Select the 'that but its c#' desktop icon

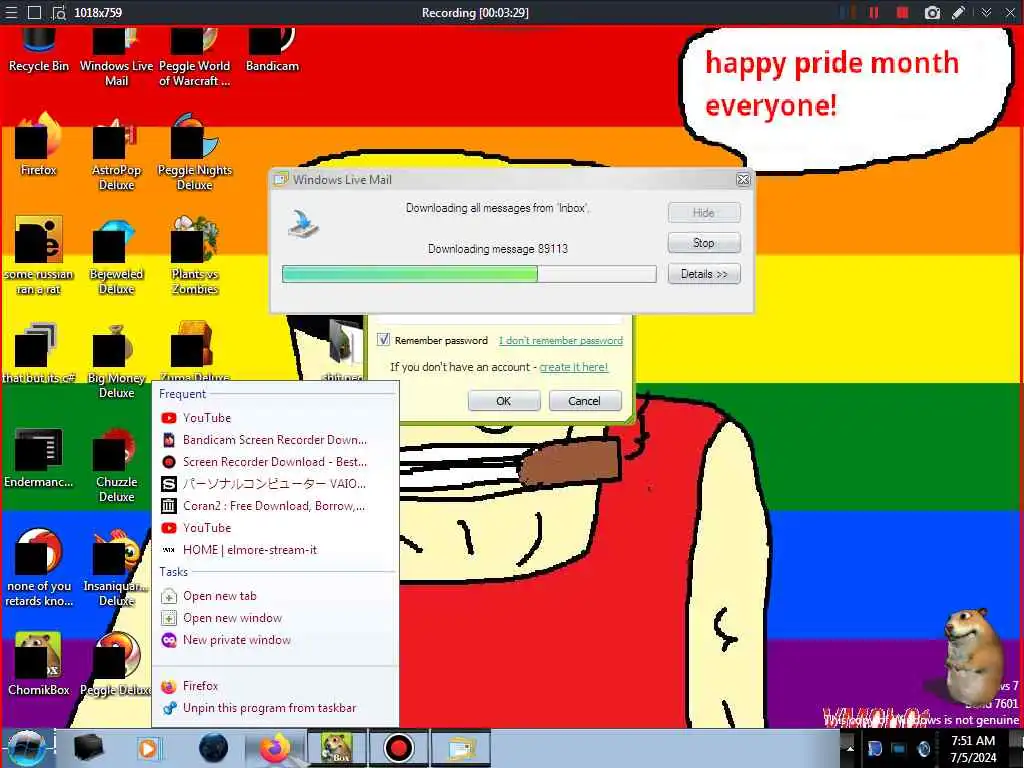coord(39,353)
